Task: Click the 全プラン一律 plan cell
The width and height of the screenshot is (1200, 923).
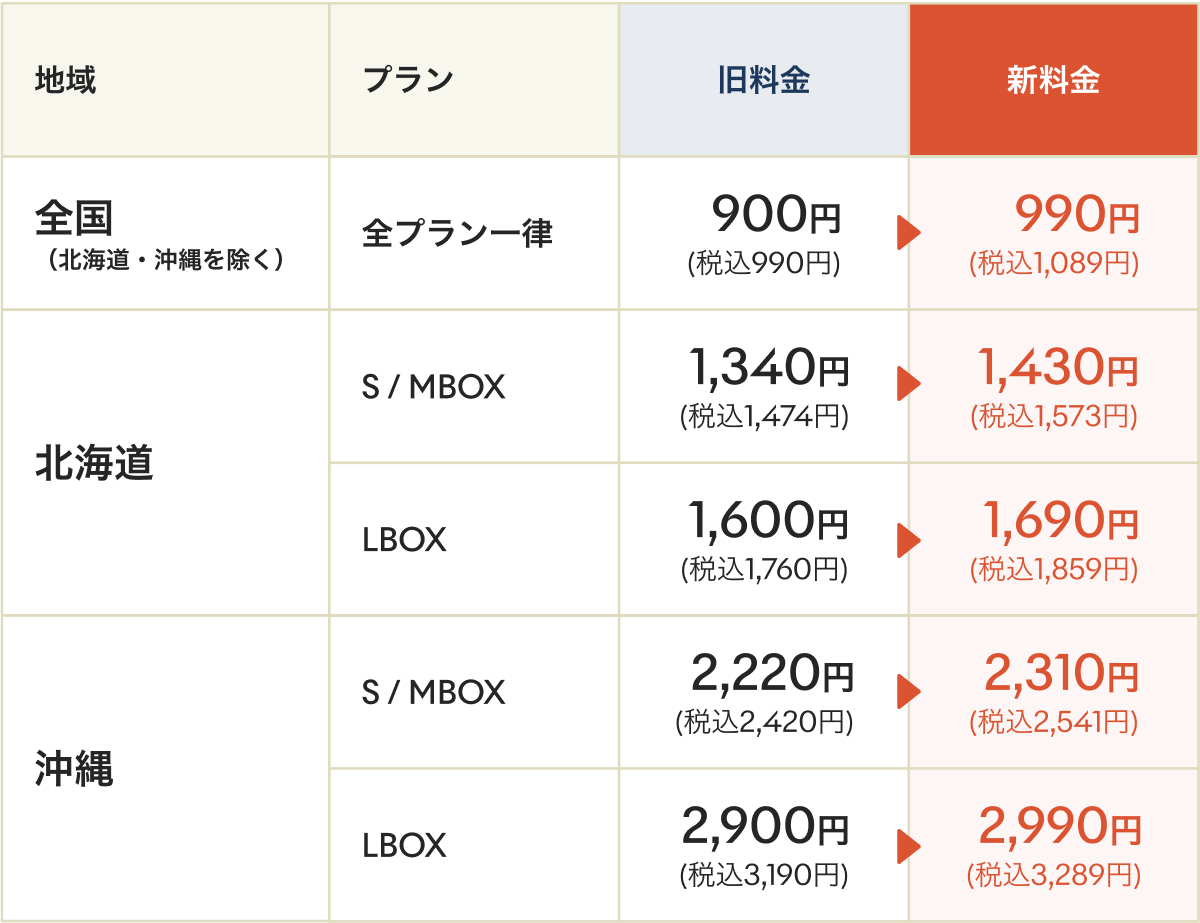Action: (x=474, y=233)
